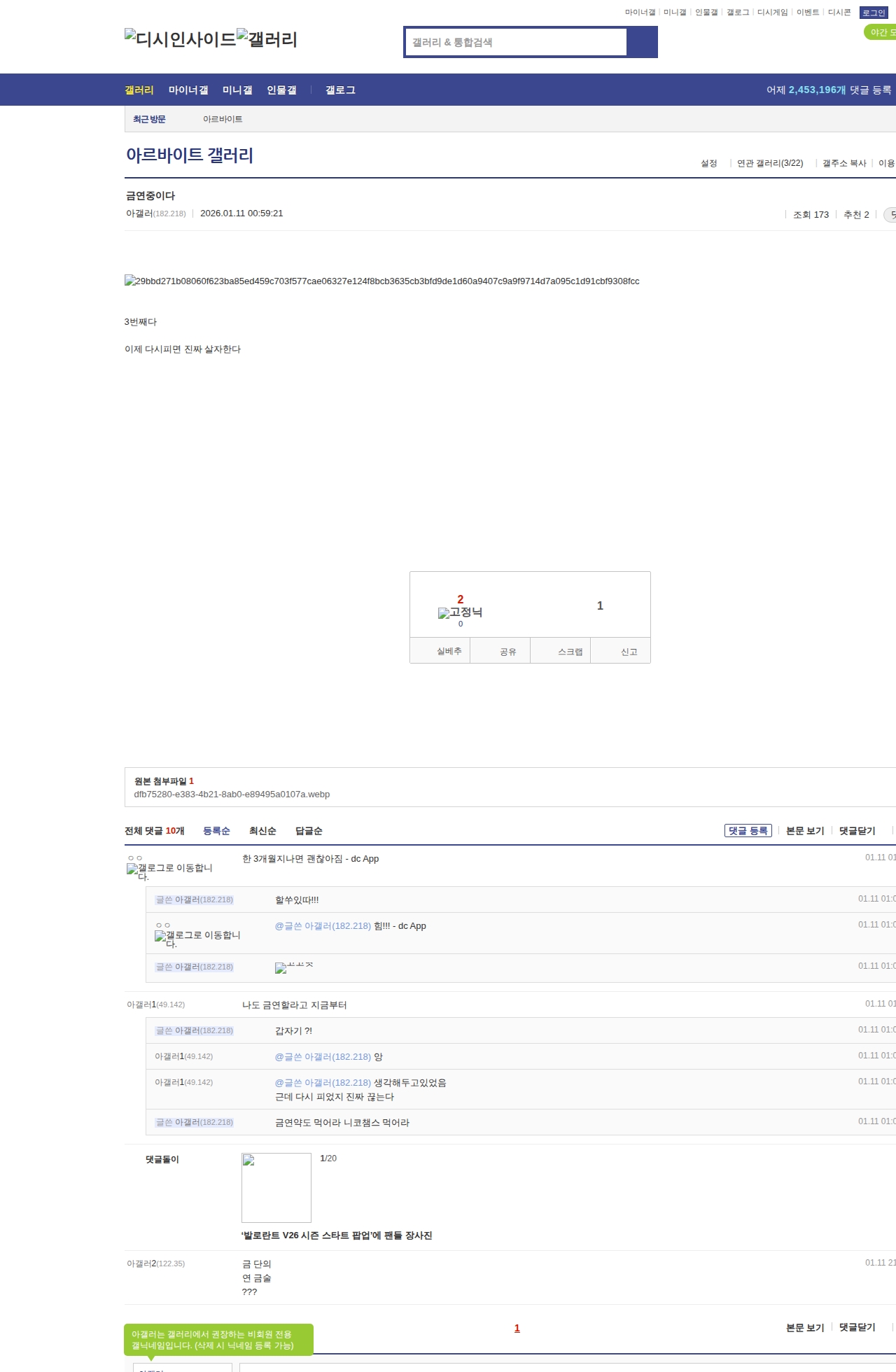896x1372 pixels.
Task: Go to comment page 1
Action: tap(517, 1328)
